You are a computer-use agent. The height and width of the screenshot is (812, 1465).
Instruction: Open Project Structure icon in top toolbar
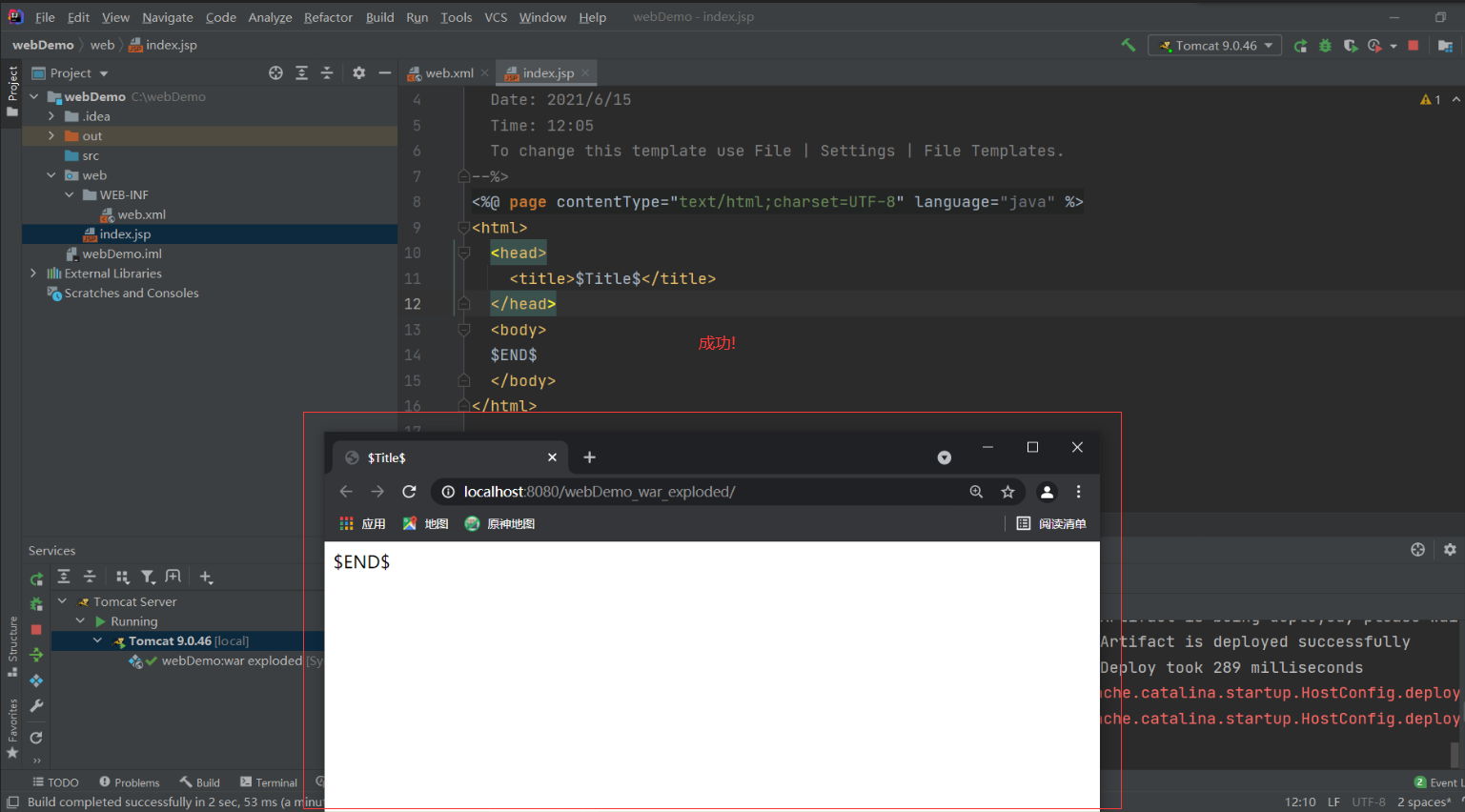coord(1445,46)
